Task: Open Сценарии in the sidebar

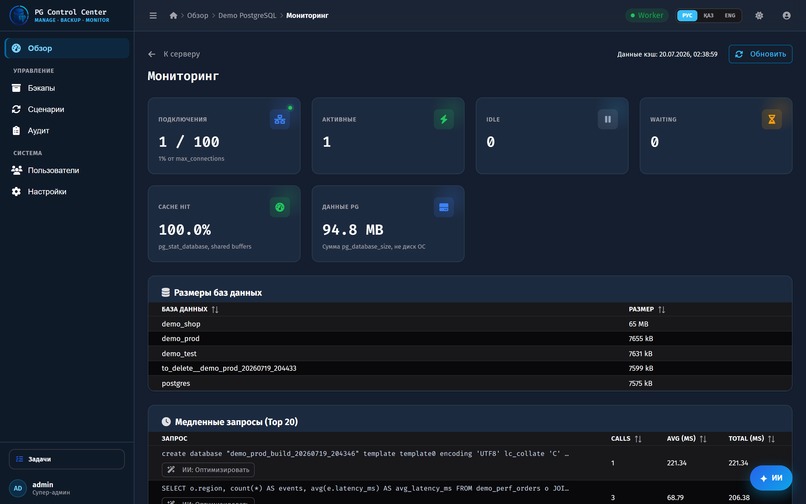Action: pos(67,109)
